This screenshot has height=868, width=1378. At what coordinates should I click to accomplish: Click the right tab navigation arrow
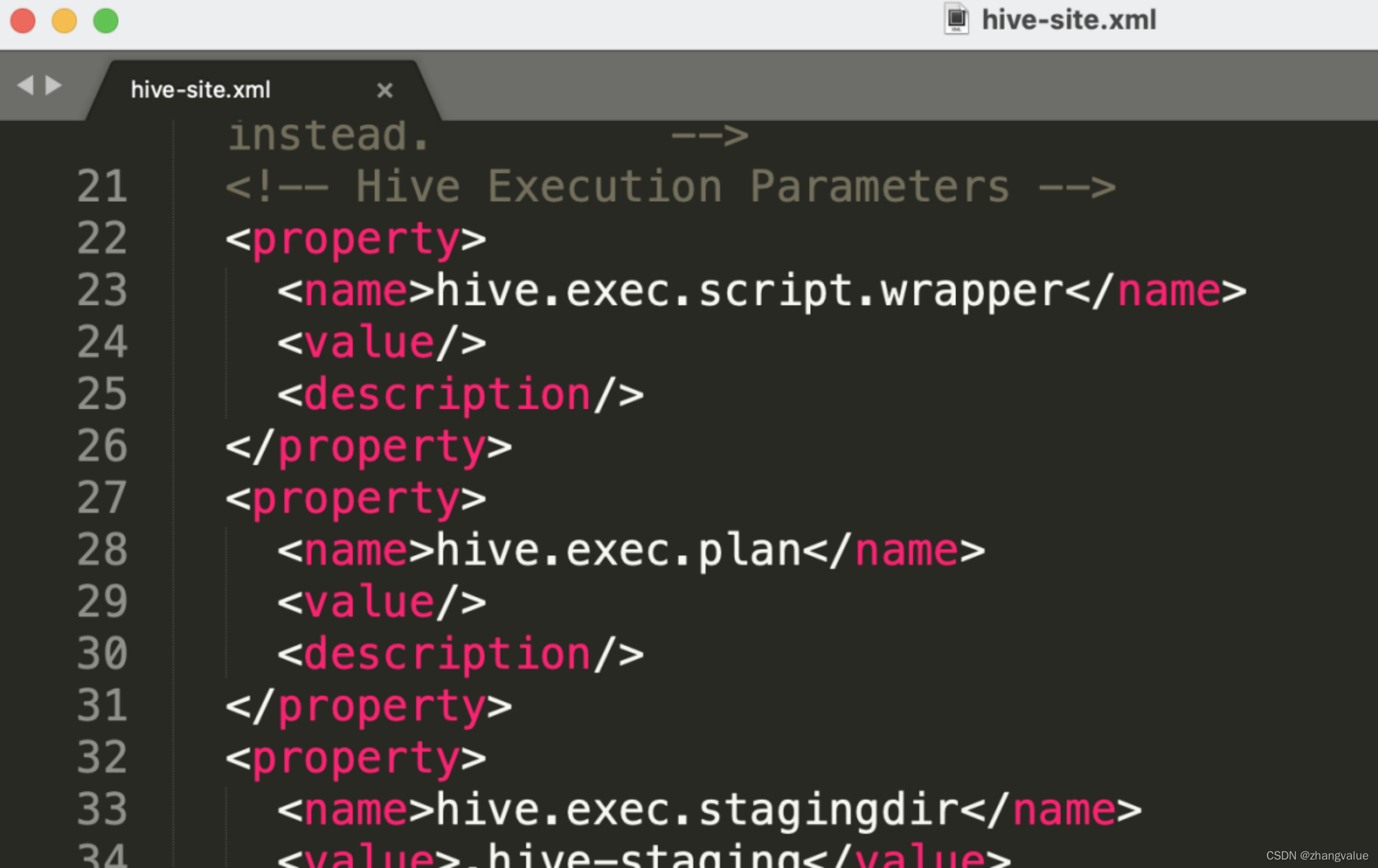click(x=54, y=85)
